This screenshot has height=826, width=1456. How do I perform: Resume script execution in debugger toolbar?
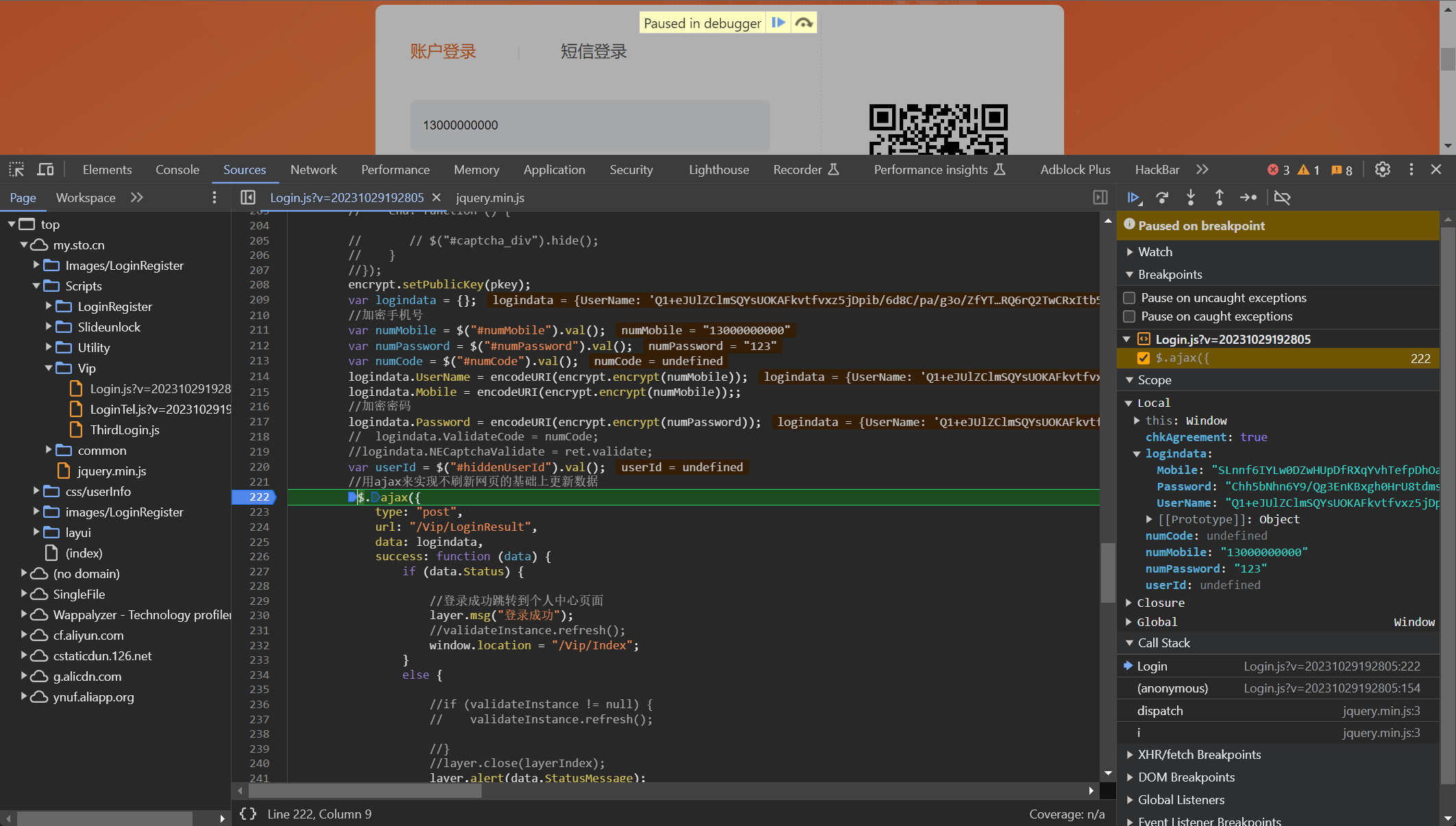[1133, 197]
